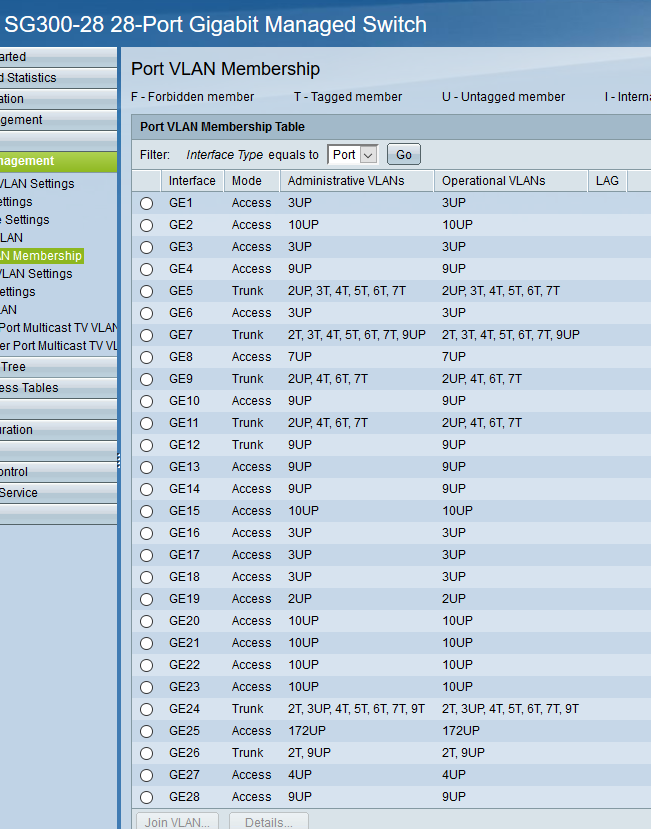Select the GE24 radio button
Image resolution: width=651 pixels, height=829 pixels.
(x=146, y=709)
